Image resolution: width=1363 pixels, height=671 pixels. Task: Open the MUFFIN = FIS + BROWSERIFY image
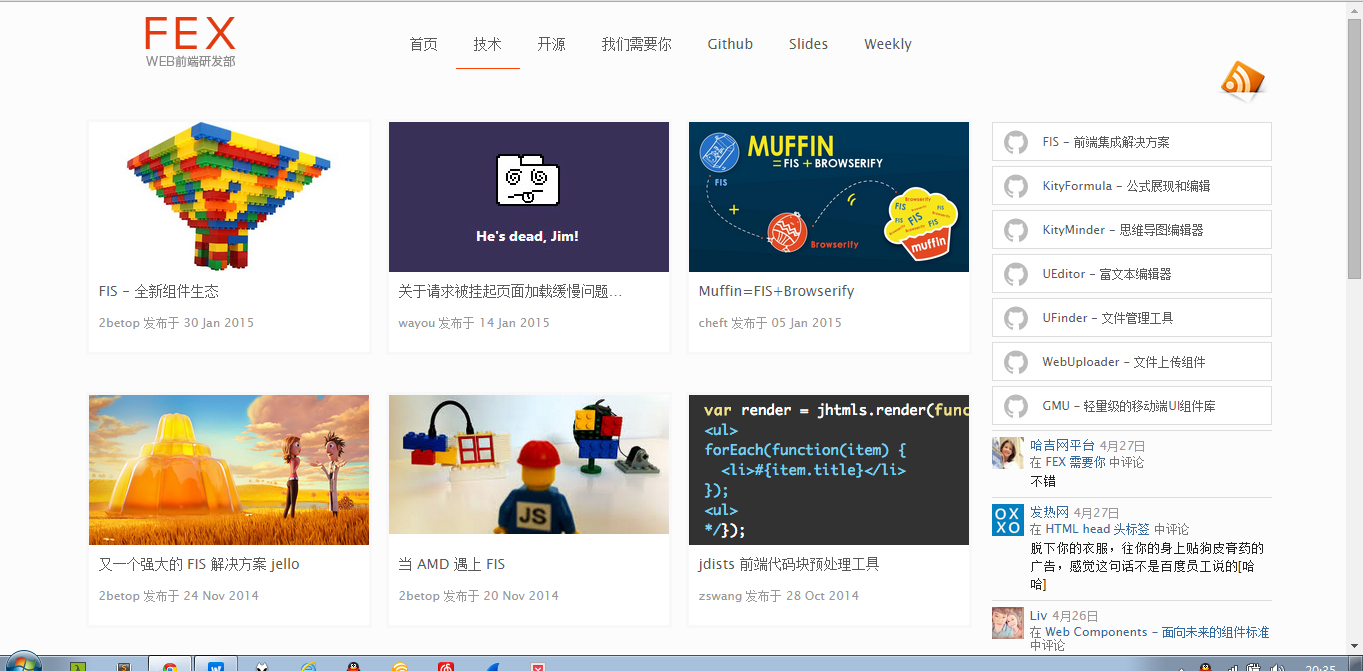point(829,197)
